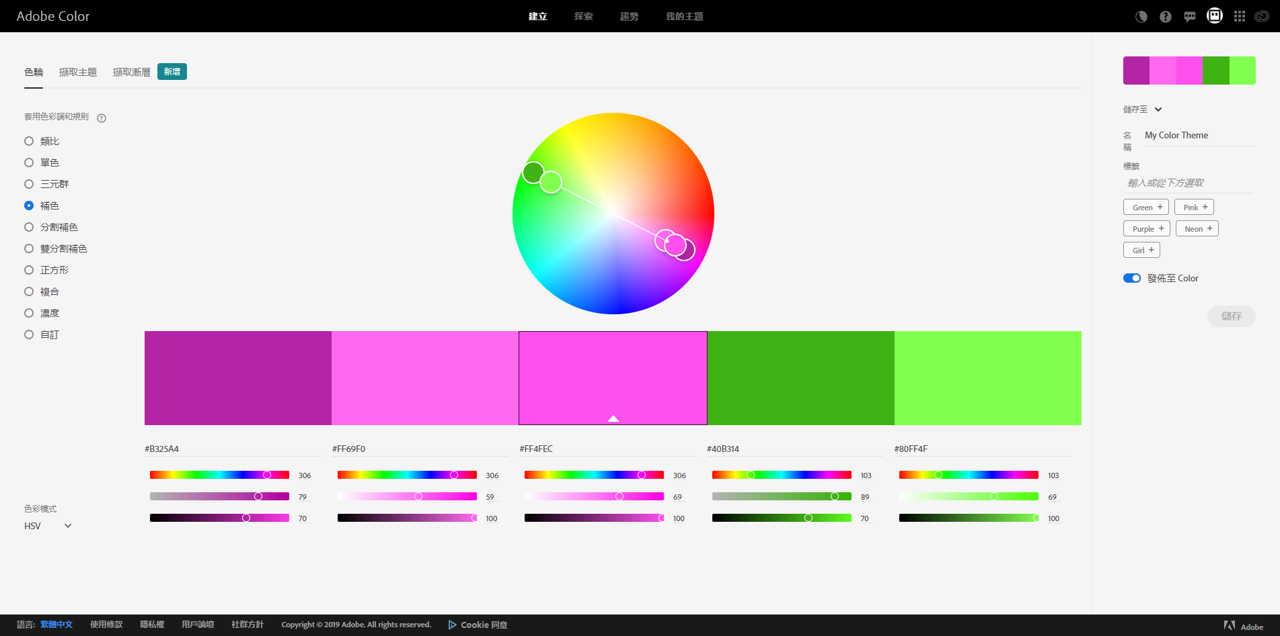Open the 使用條款 footer link

(x=106, y=625)
